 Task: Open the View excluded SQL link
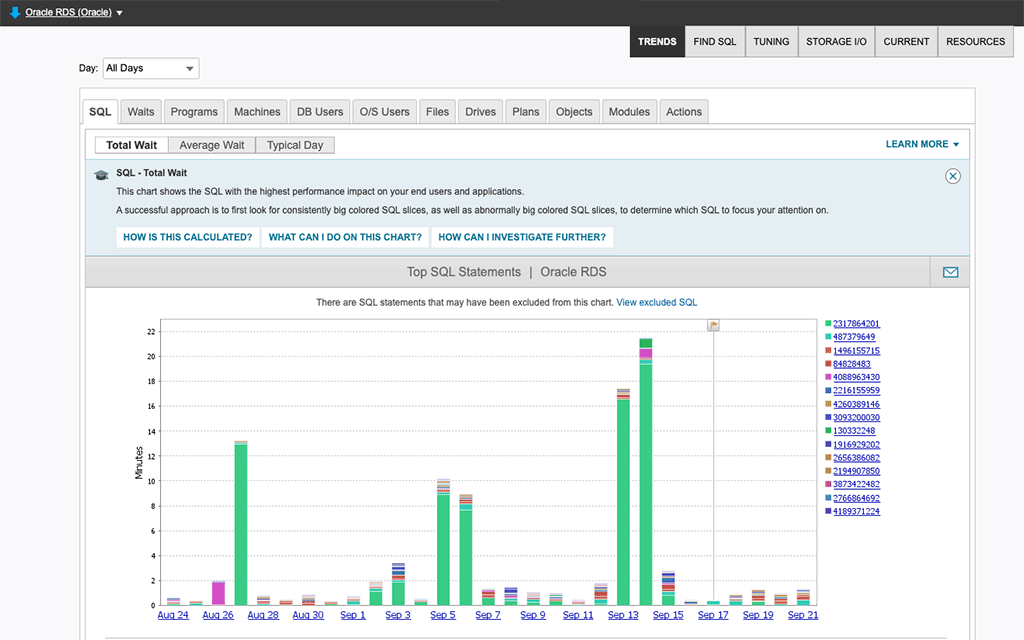pyautogui.click(x=656, y=301)
